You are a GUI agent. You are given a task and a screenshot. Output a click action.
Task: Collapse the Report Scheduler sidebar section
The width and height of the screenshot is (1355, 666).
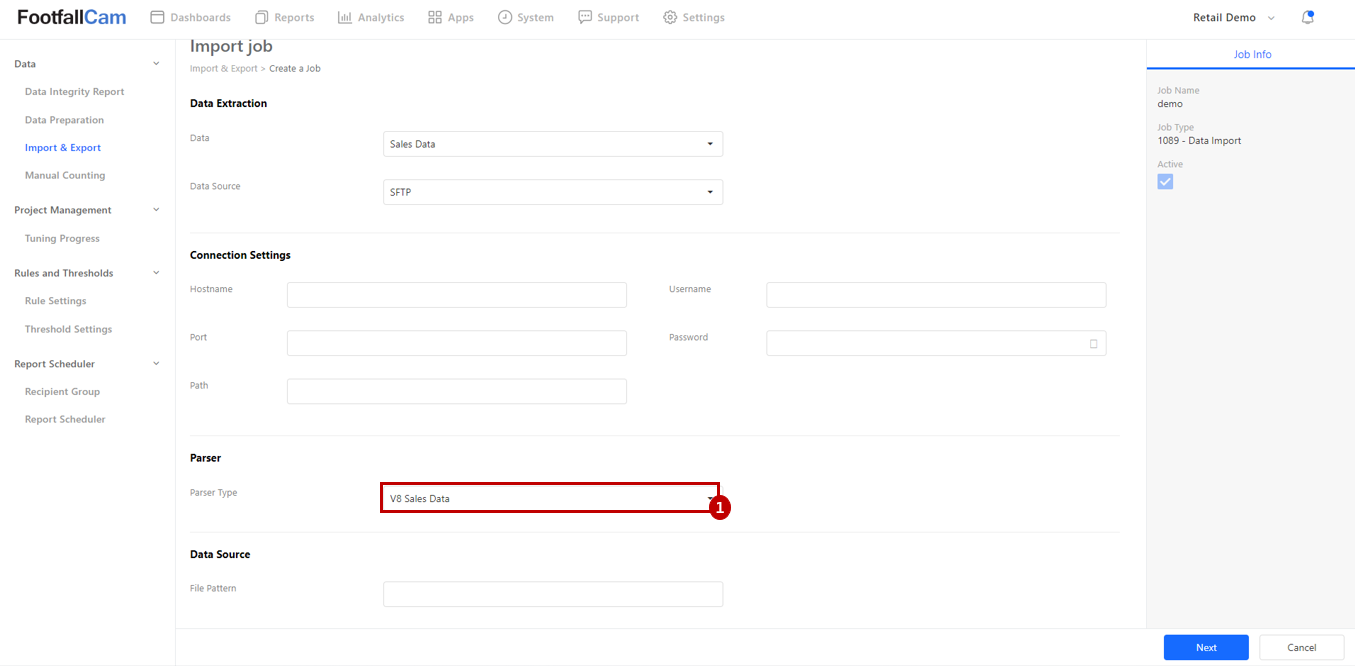(155, 364)
